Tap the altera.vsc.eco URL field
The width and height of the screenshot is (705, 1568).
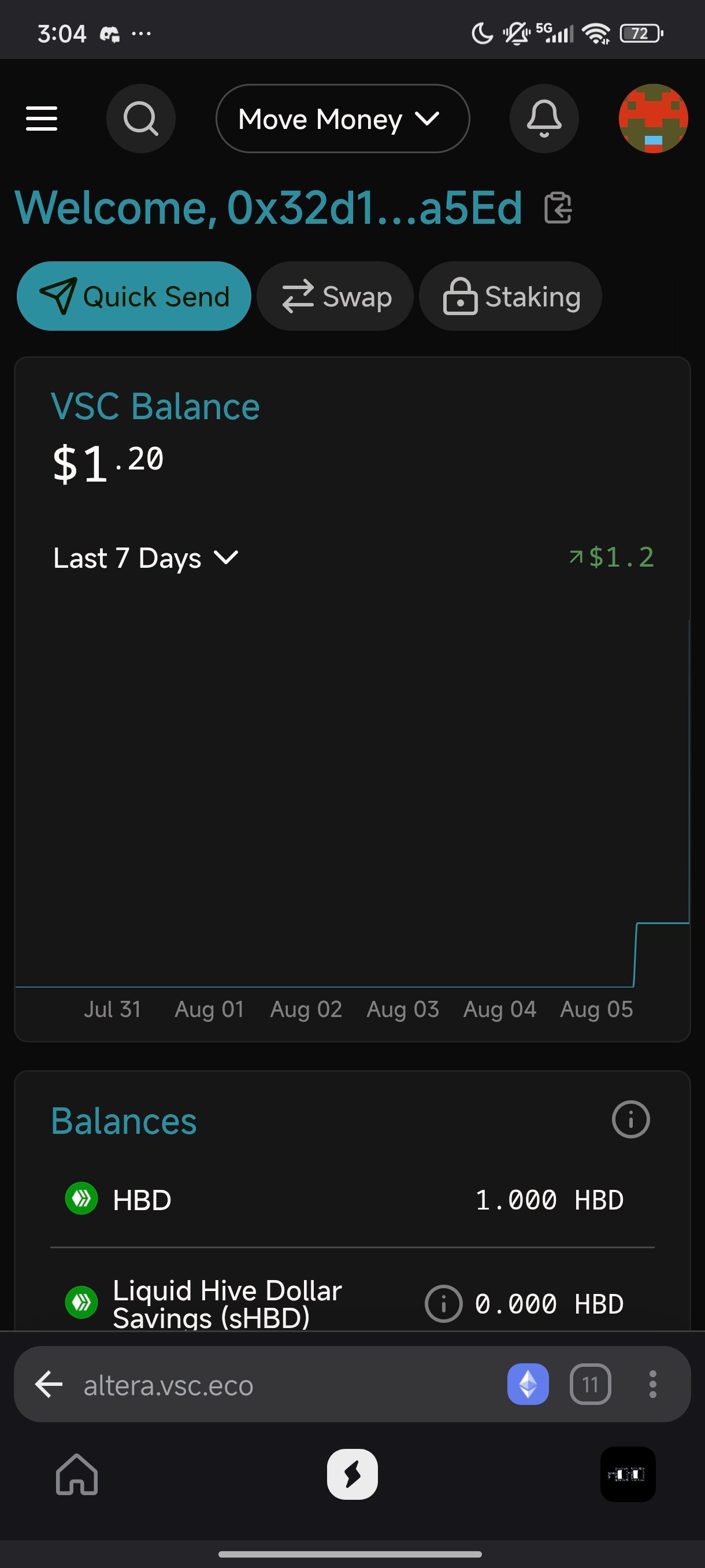point(169,1385)
